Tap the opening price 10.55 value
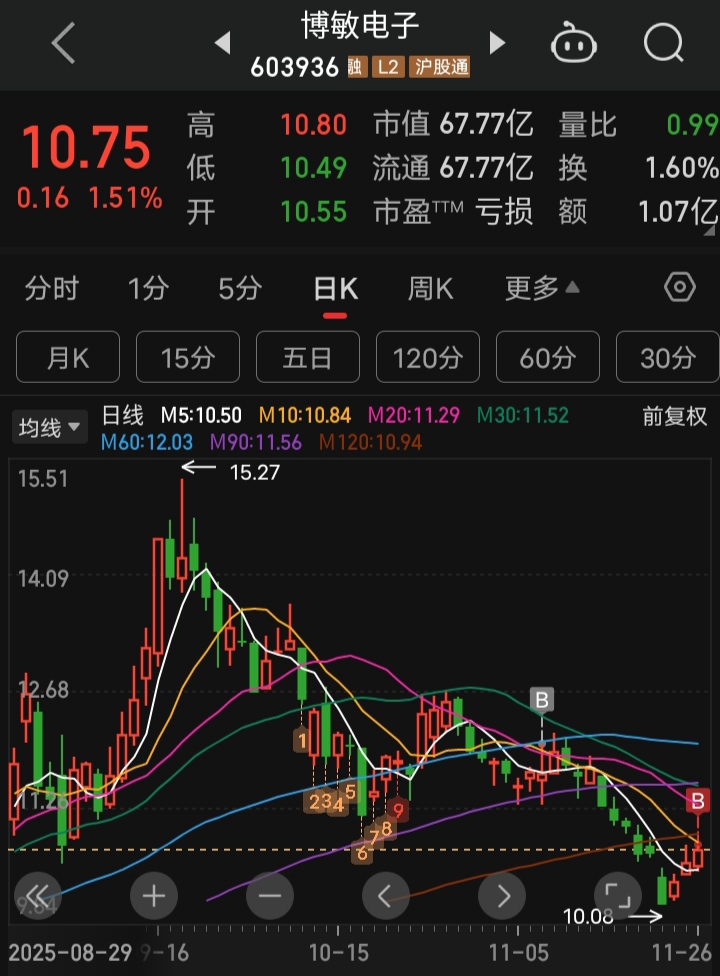720x976 pixels. [313, 212]
